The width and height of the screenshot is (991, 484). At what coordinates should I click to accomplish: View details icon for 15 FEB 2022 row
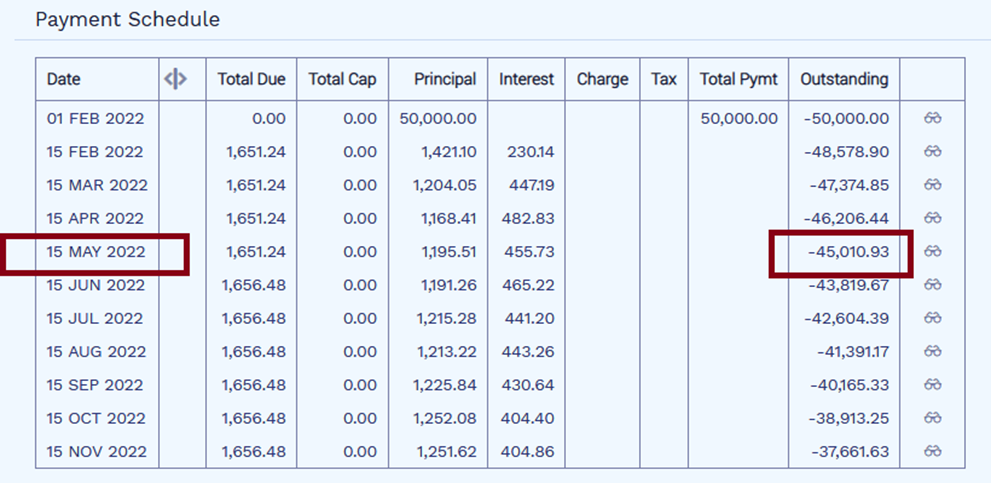(x=932, y=152)
